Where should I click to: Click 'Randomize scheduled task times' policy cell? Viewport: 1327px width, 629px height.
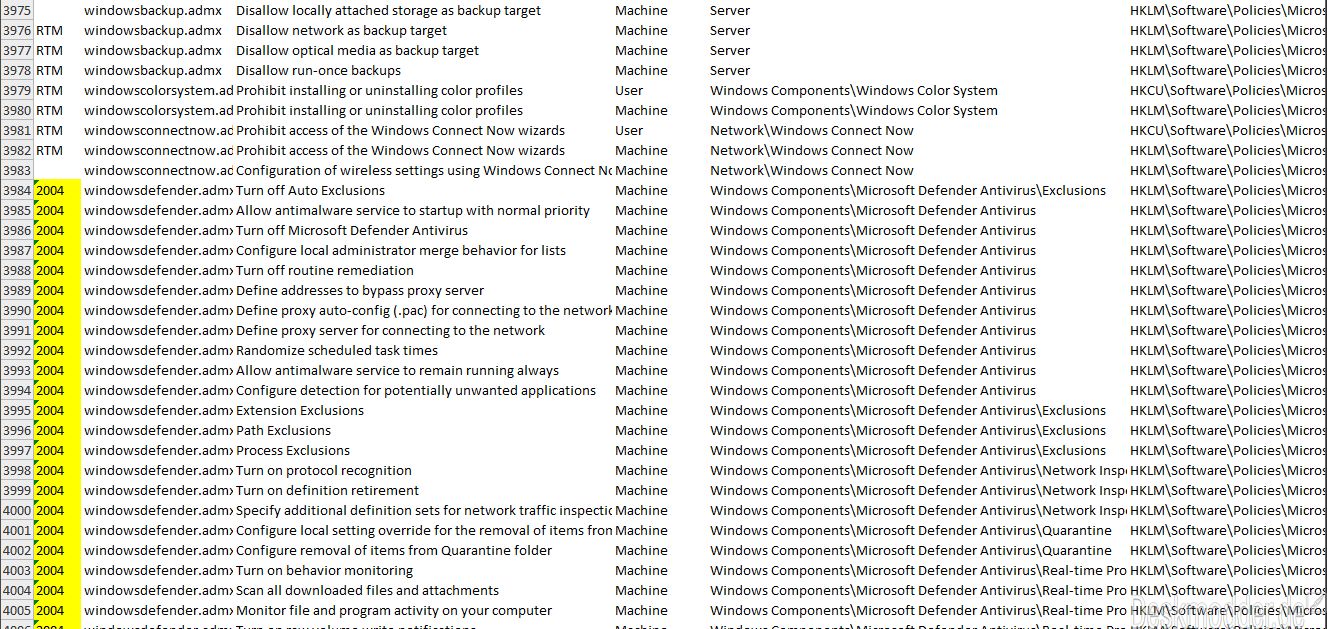click(336, 350)
